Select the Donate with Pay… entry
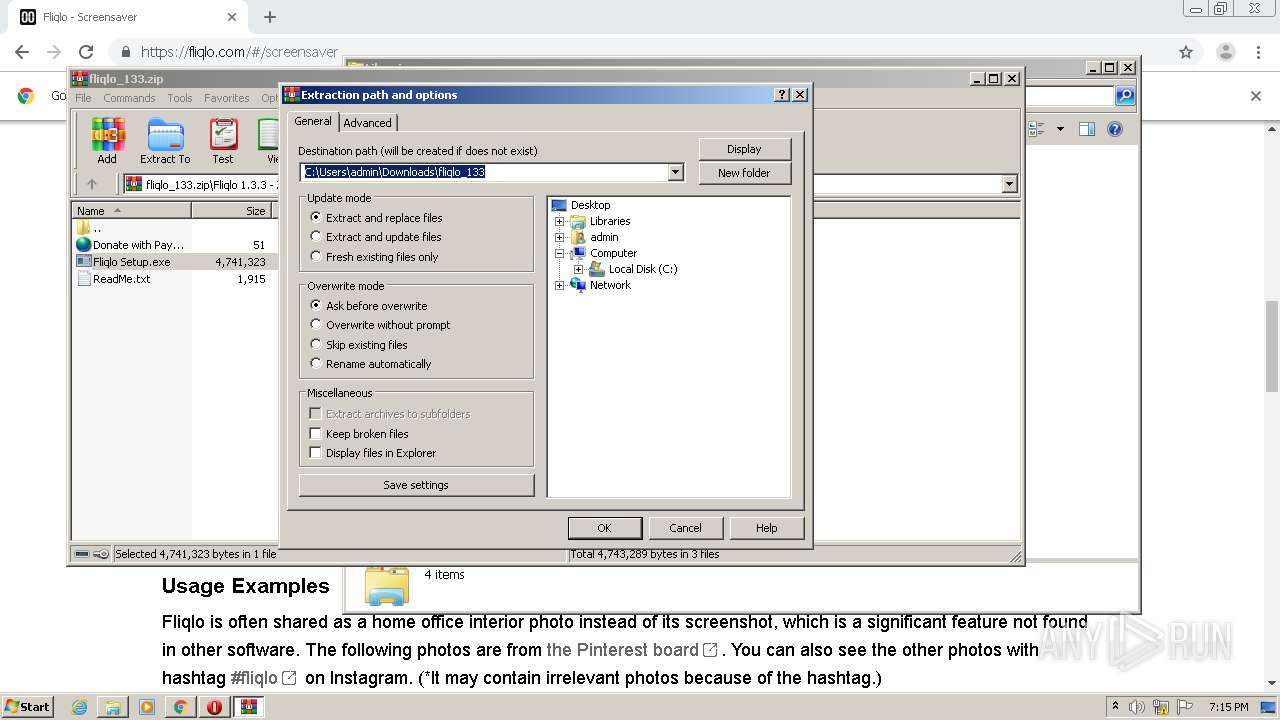 click(x=131, y=245)
